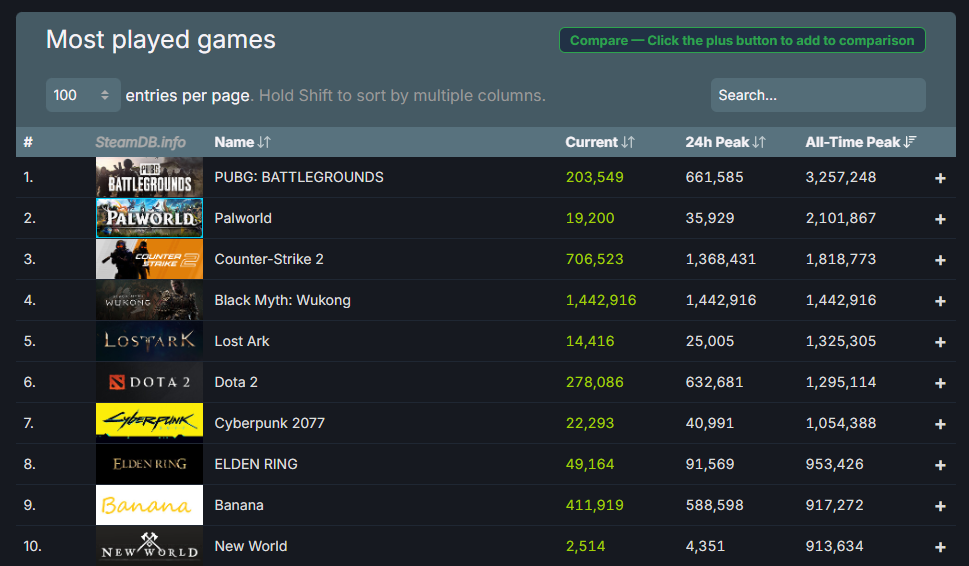Image resolution: width=969 pixels, height=566 pixels.
Task: Click the Palworld game thumbnail
Action: (149, 218)
